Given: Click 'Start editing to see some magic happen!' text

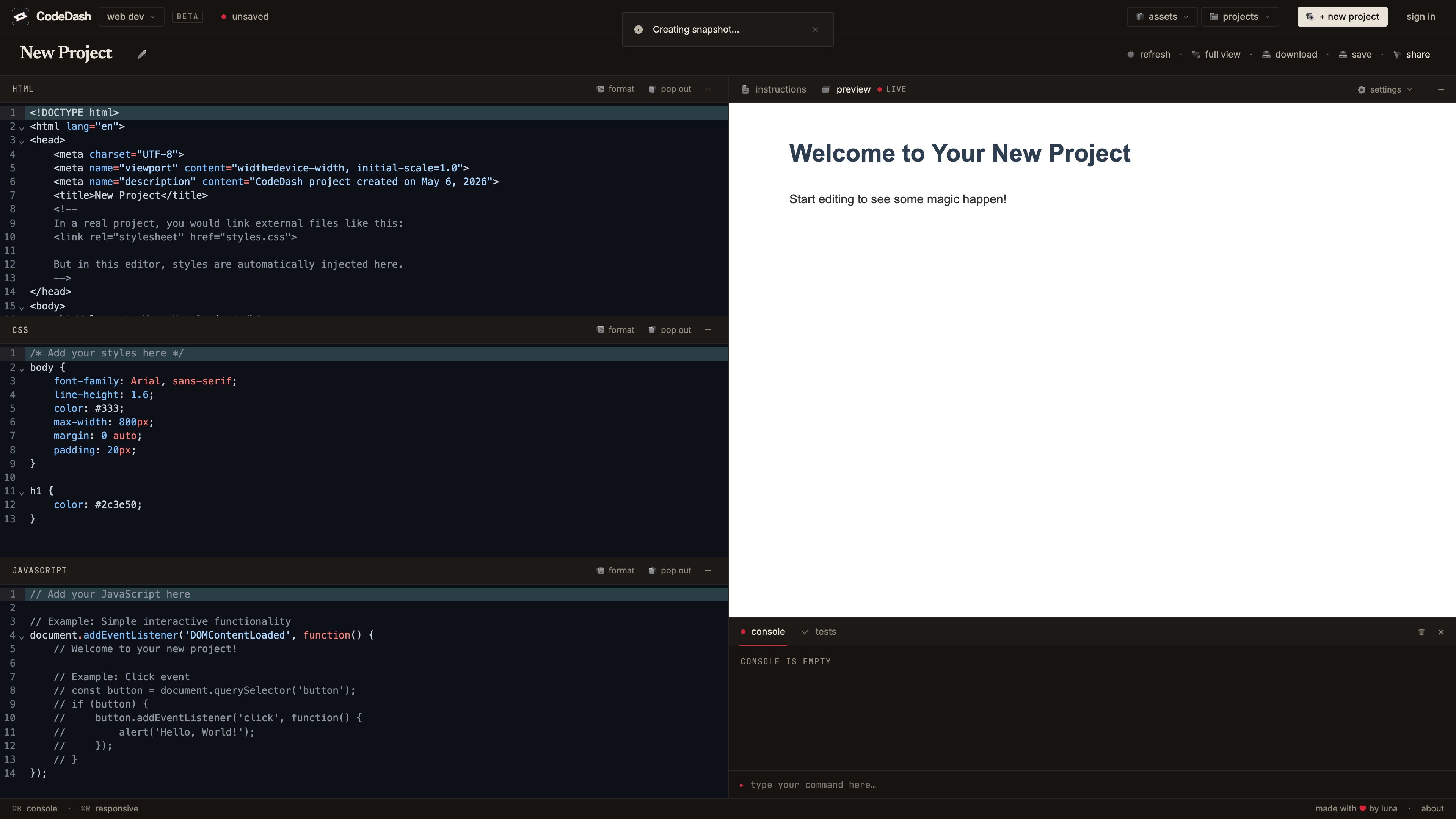Looking at the screenshot, I should tap(897, 199).
